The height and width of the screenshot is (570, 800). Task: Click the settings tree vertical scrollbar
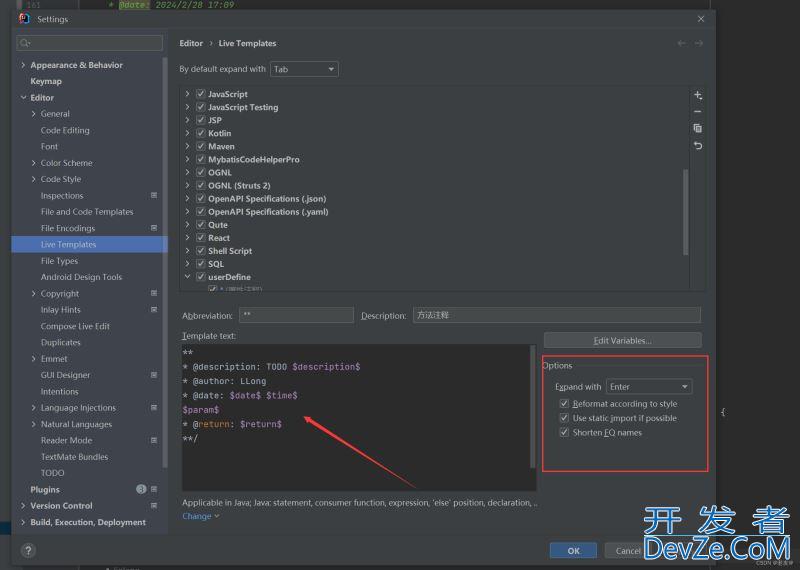pos(165,263)
